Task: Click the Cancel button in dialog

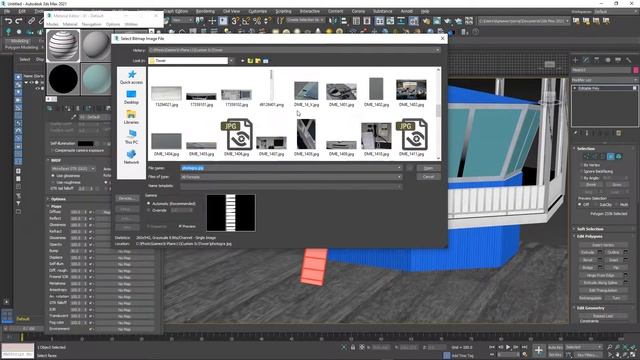Action: (x=428, y=177)
